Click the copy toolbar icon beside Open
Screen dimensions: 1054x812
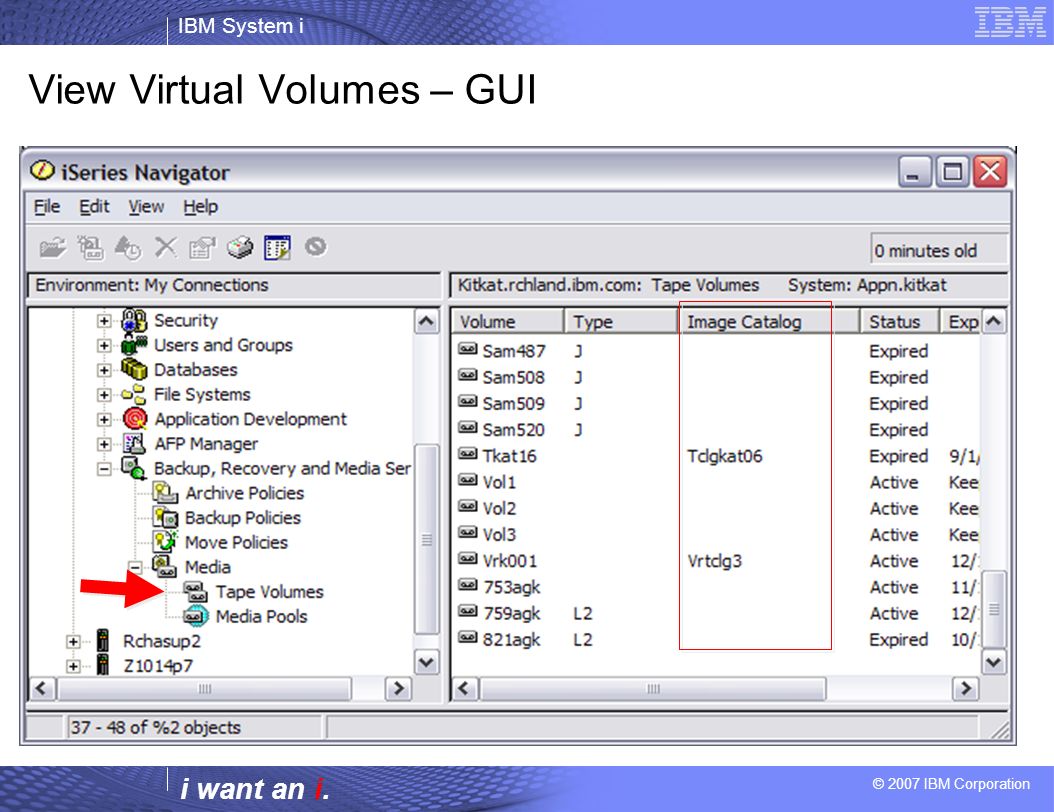coord(90,248)
